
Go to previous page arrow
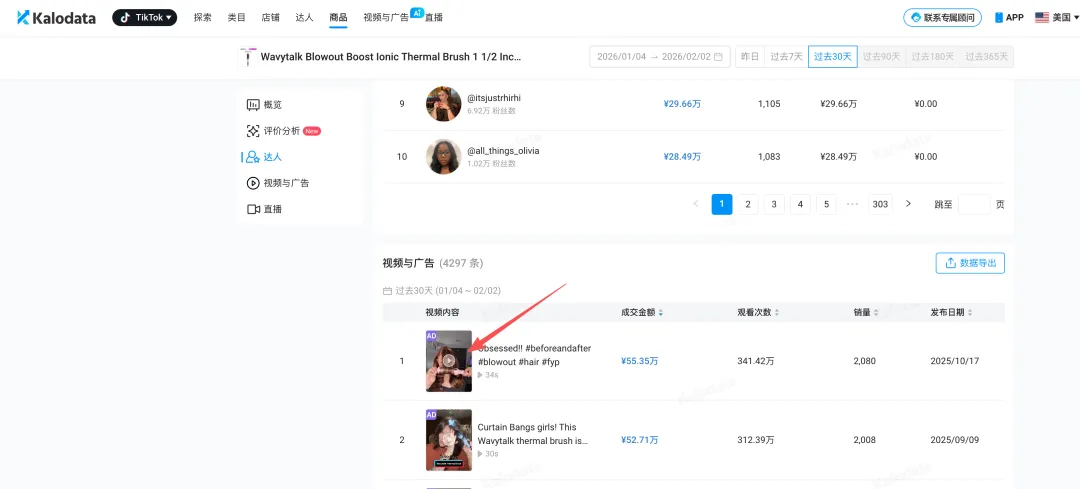click(696, 204)
